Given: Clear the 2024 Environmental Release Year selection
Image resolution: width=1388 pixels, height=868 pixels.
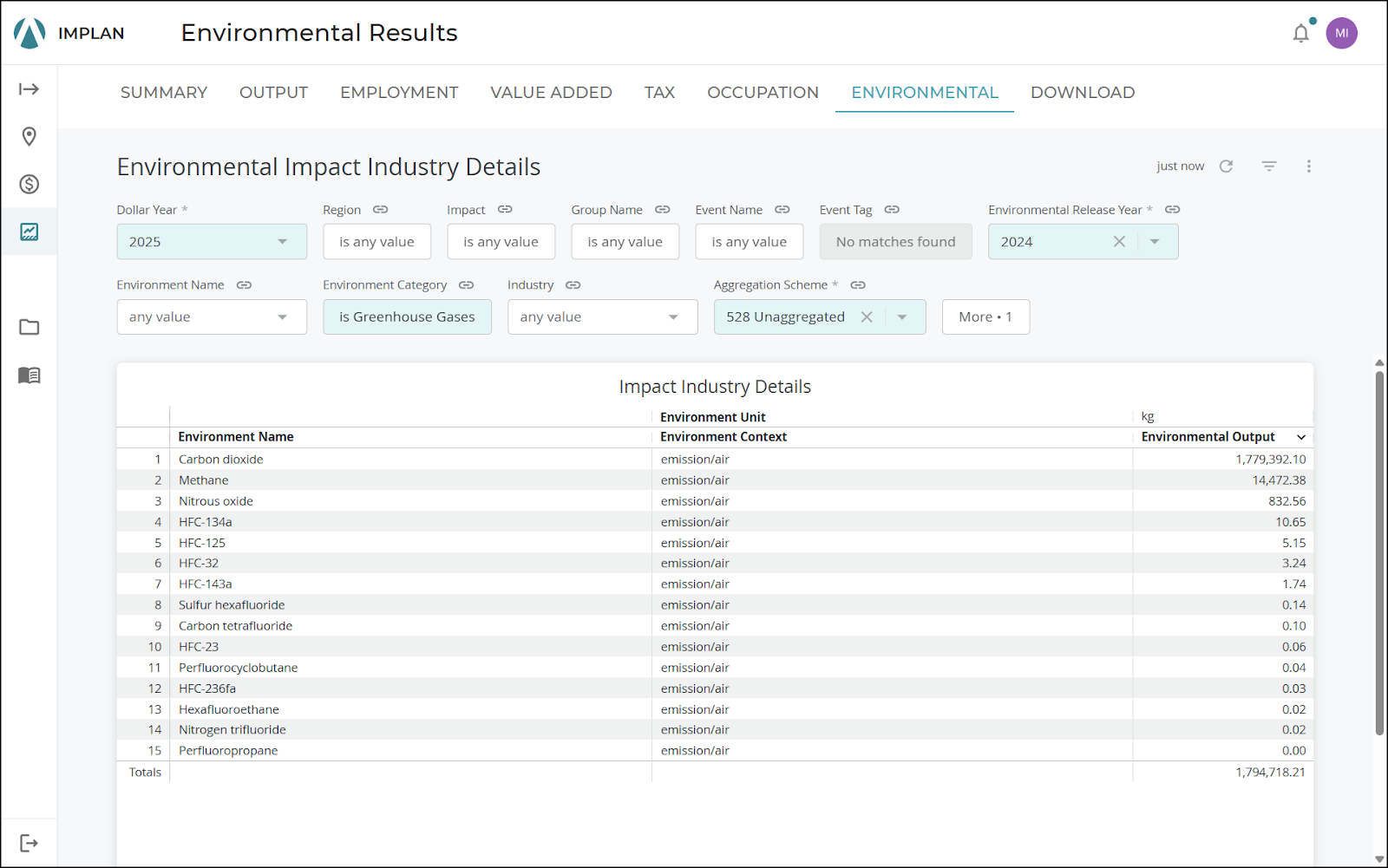Looking at the screenshot, I should coord(1119,241).
